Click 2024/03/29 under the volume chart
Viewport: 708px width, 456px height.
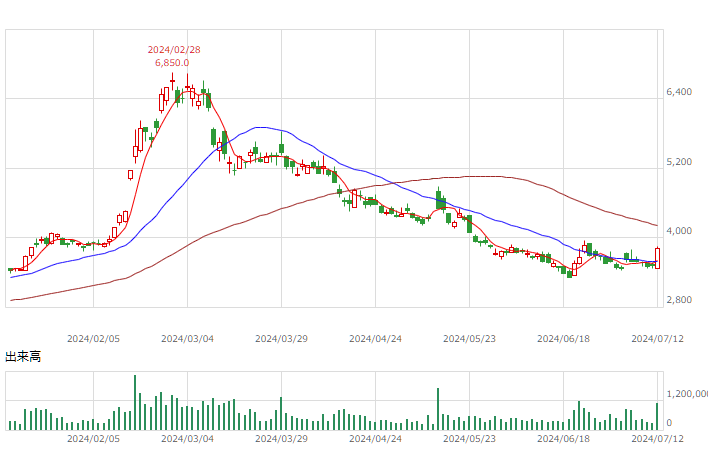tap(281, 439)
